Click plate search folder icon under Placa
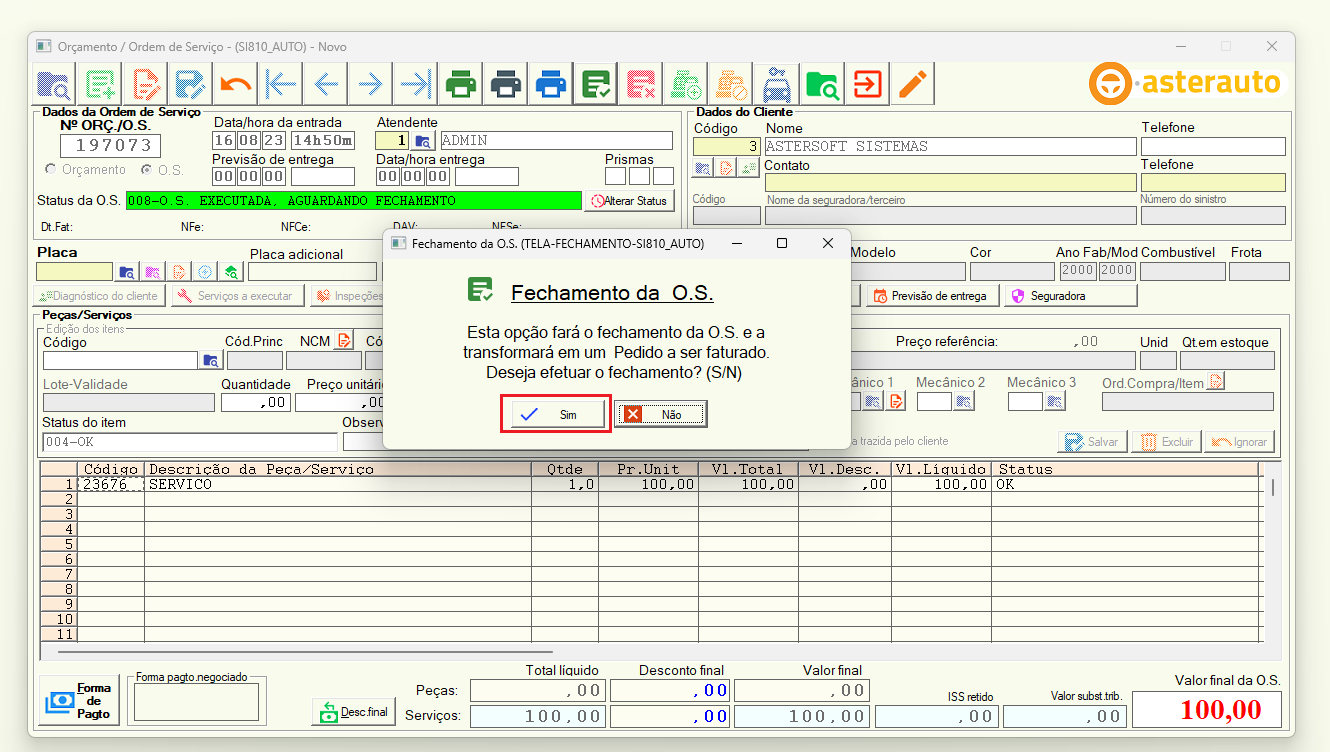The image size is (1330, 752). click(127, 271)
